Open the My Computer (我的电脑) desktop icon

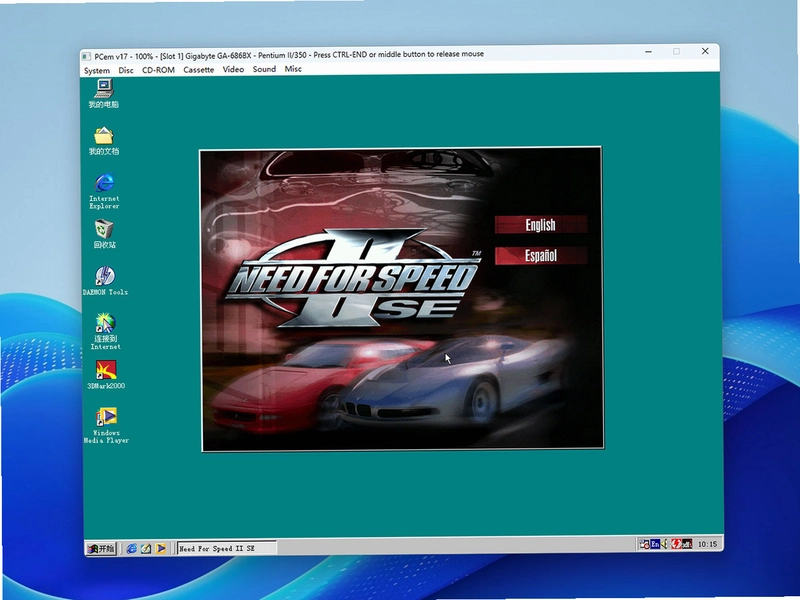104,93
